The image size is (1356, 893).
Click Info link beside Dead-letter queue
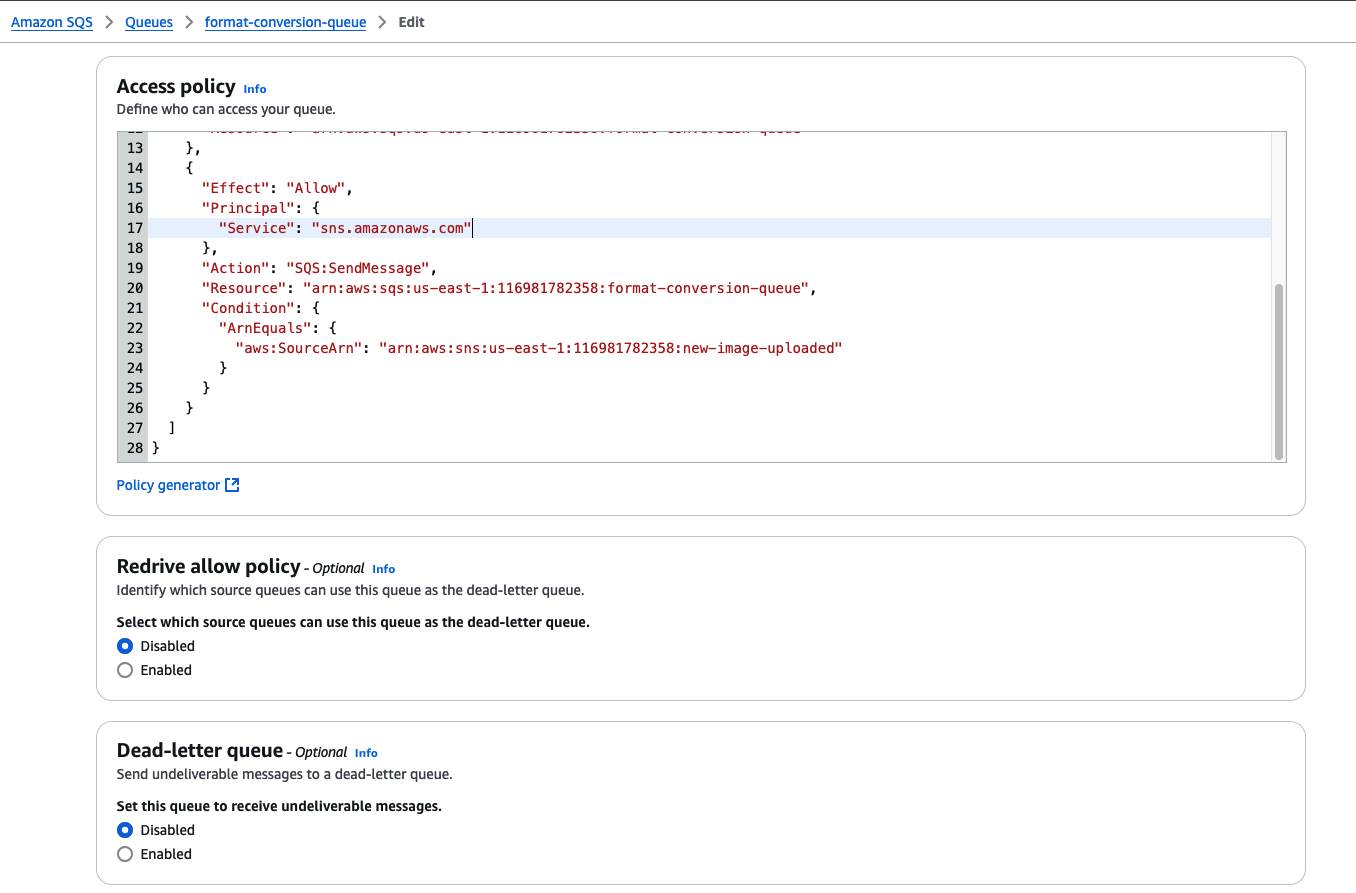click(366, 753)
